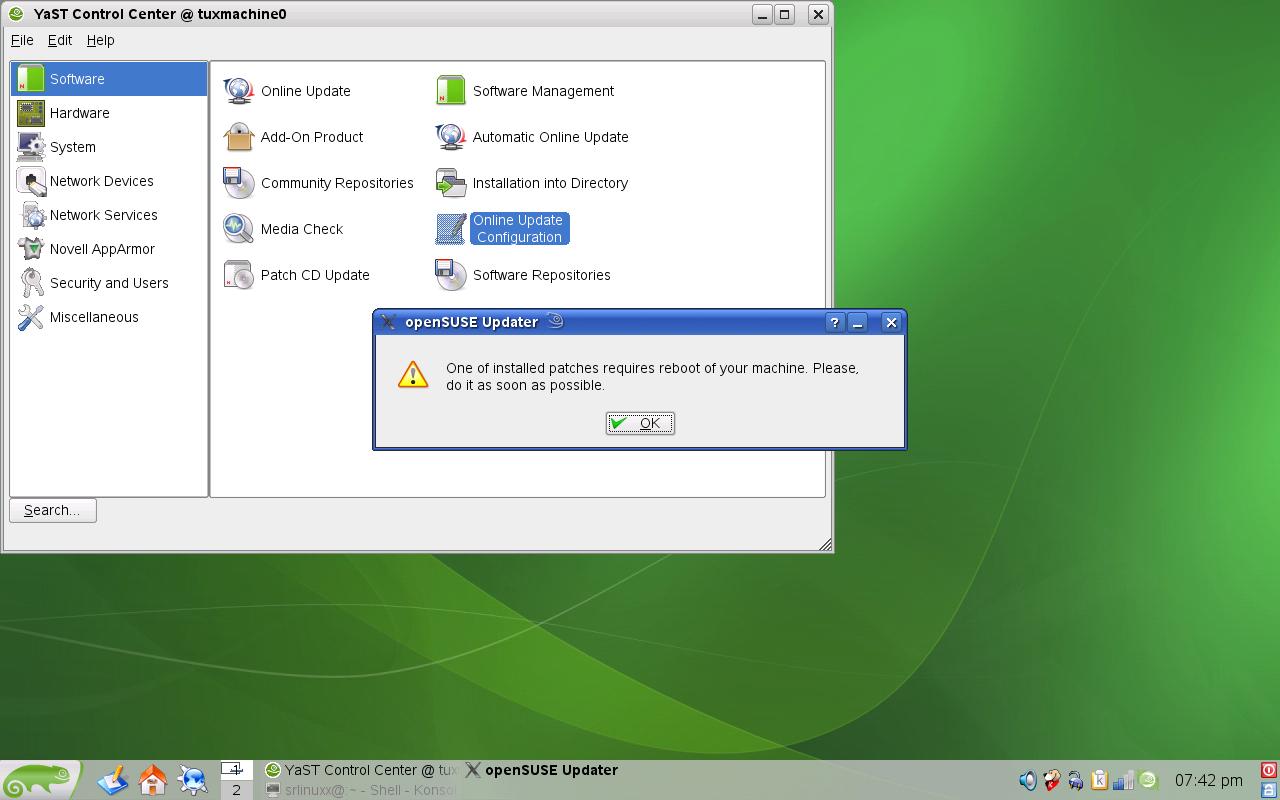Launch the Software Management icon
This screenshot has width=1280, height=800.
coord(451,91)
